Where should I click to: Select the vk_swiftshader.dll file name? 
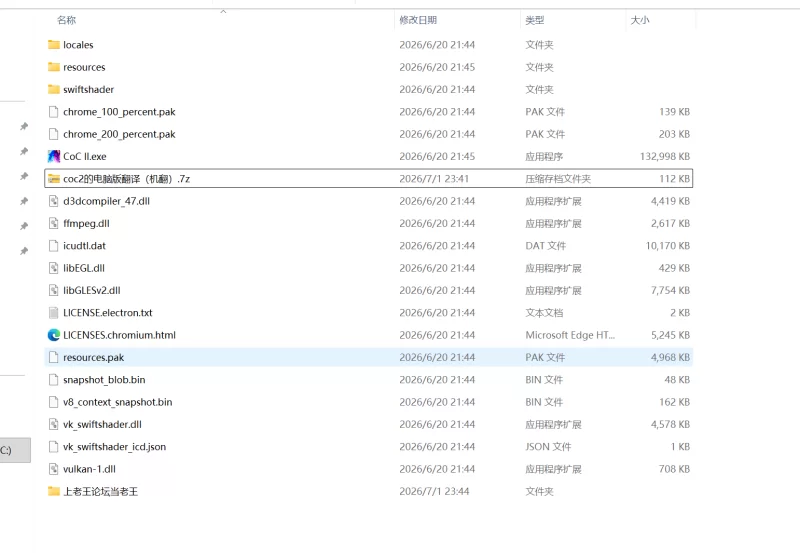103,424
